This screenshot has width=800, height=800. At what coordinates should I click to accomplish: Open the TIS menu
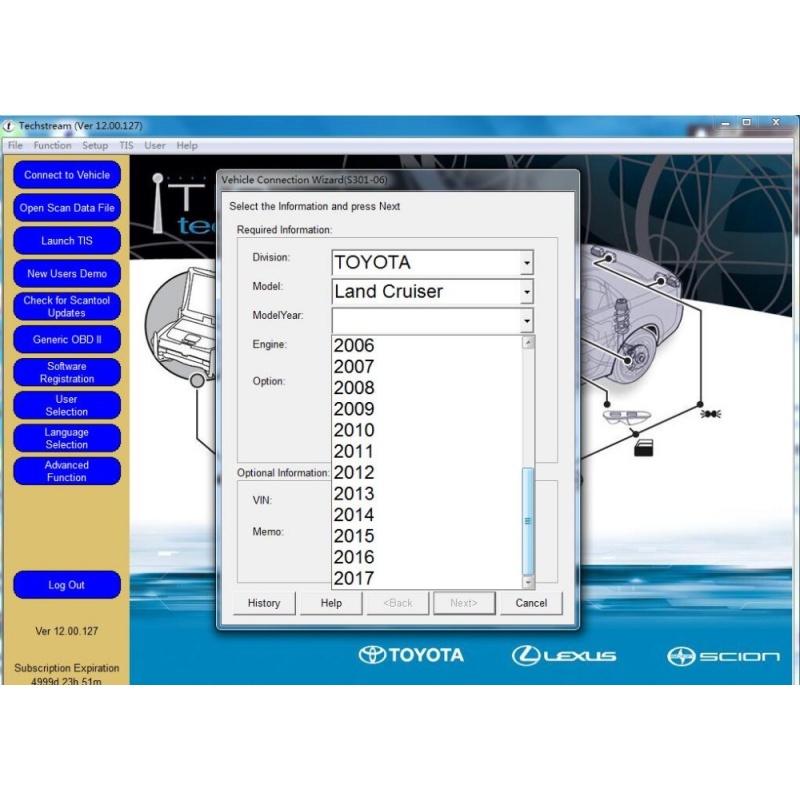[x=127, y=145]
